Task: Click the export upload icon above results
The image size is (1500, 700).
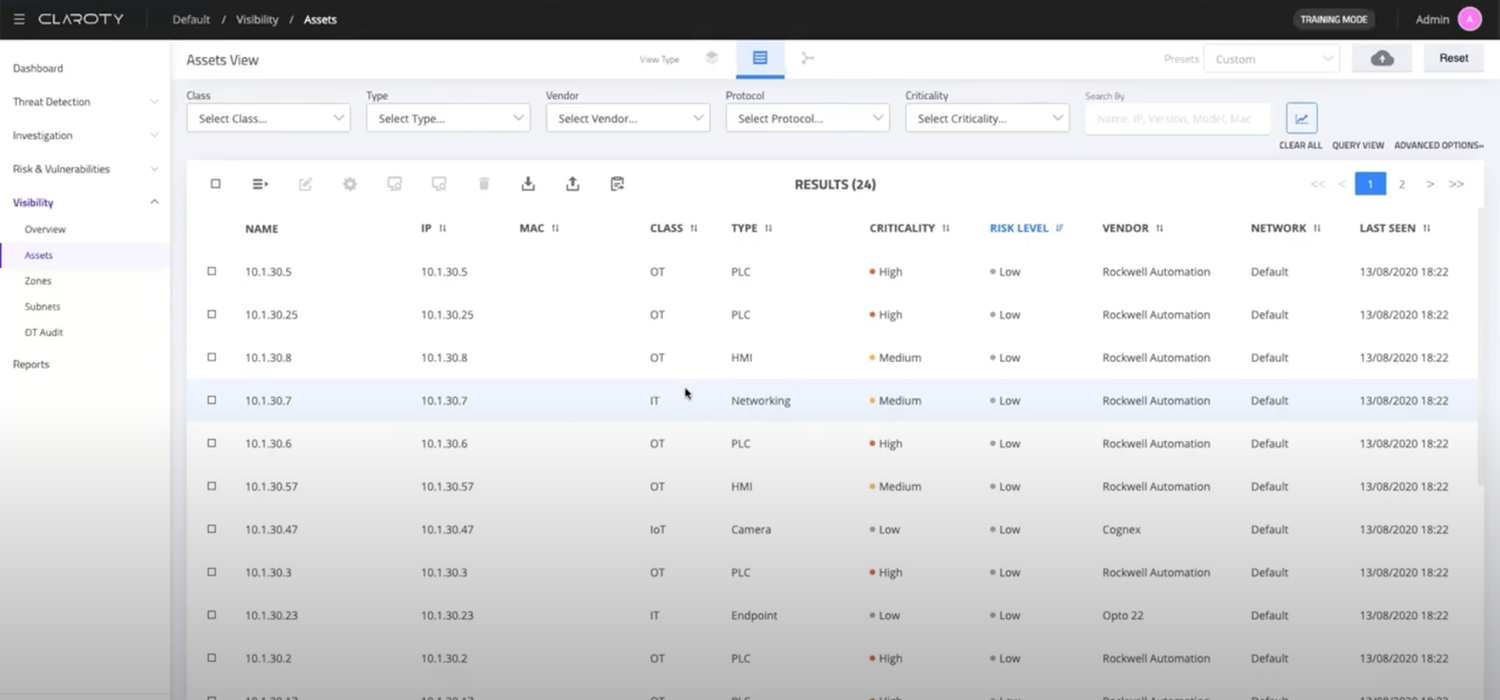Action: coord(572,184)
